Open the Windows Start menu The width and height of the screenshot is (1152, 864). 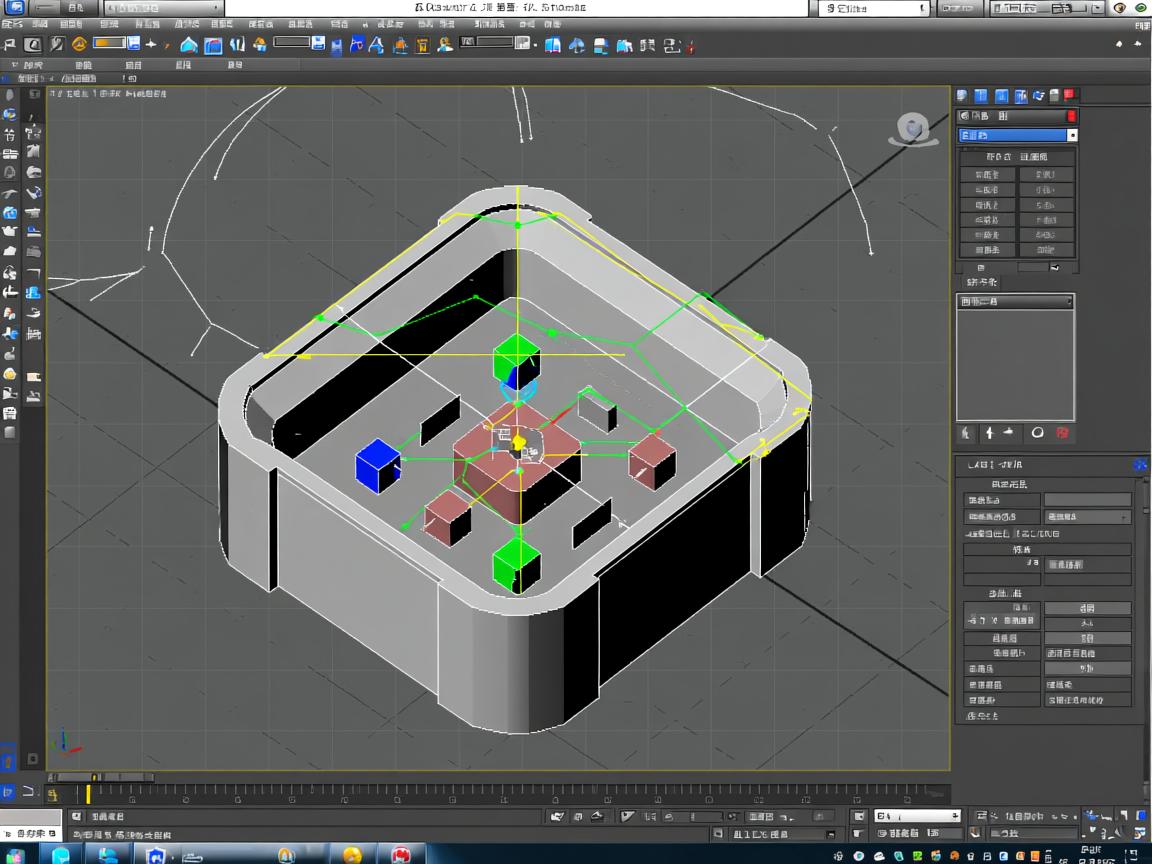pos(16,855)
